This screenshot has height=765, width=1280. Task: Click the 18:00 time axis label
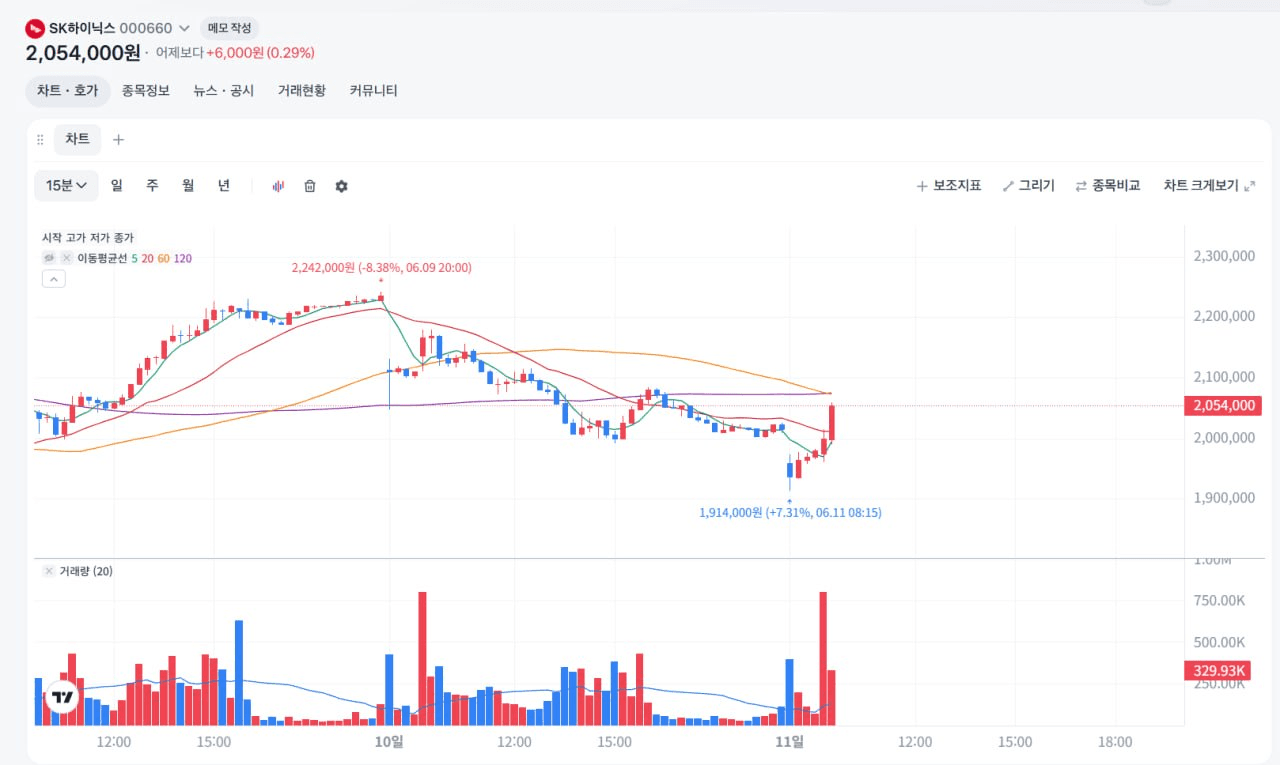(1115, 741)
